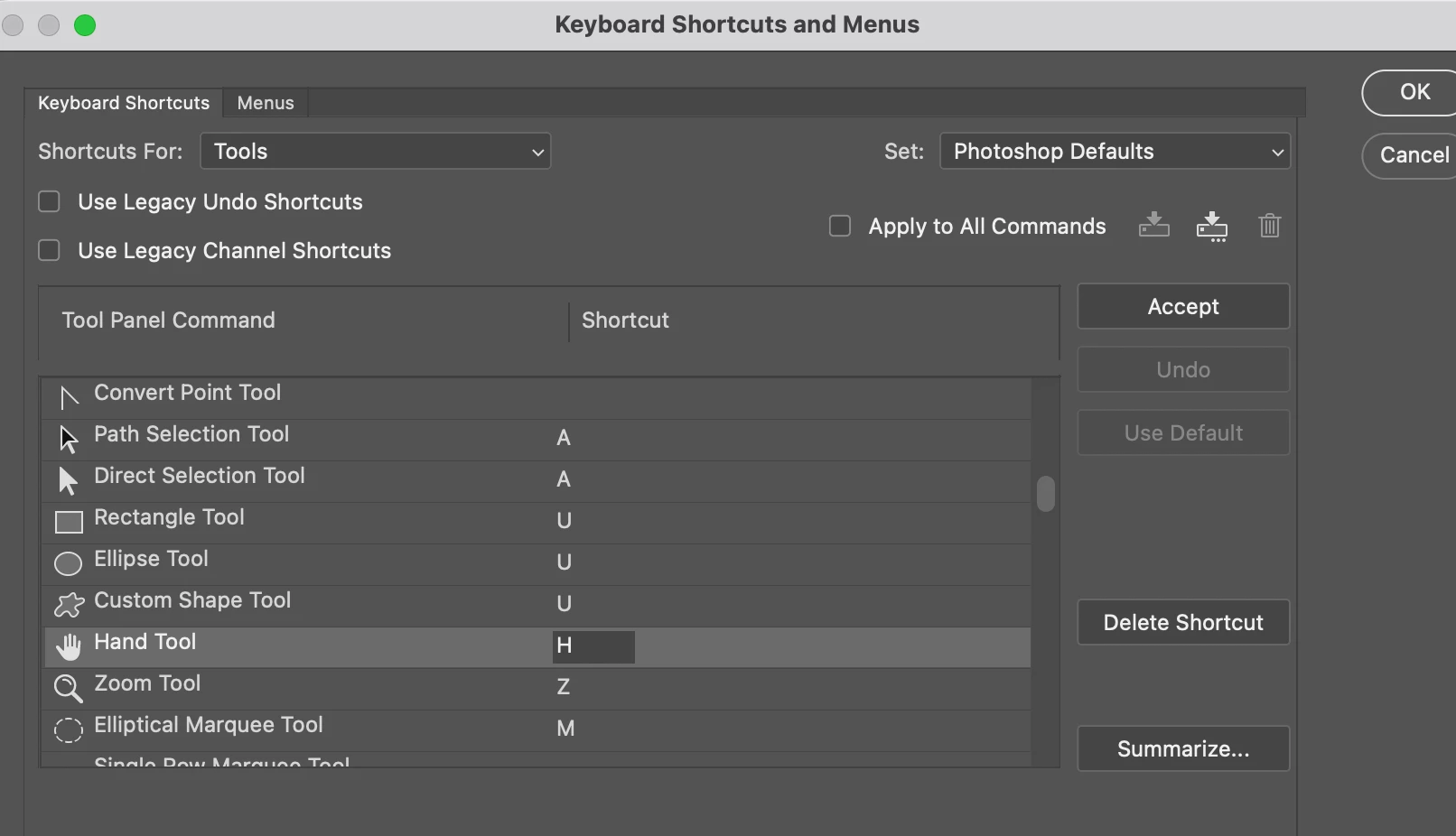Image resolution: width=1456 pixels, height=836 pixels.
Task: Select the Direct Selection Tool icon
Action: tap(68, 479)
